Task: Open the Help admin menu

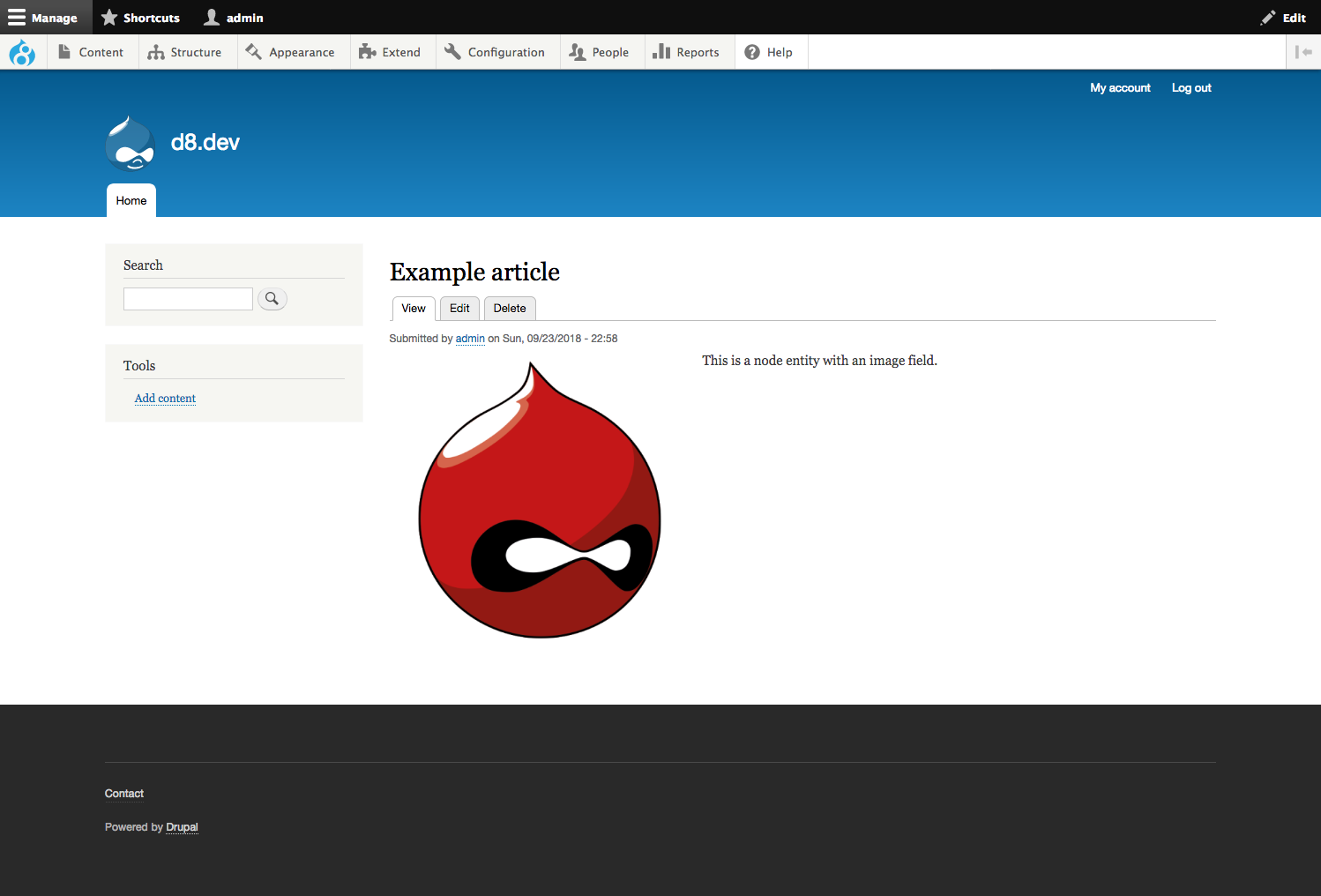Action: 769,52
